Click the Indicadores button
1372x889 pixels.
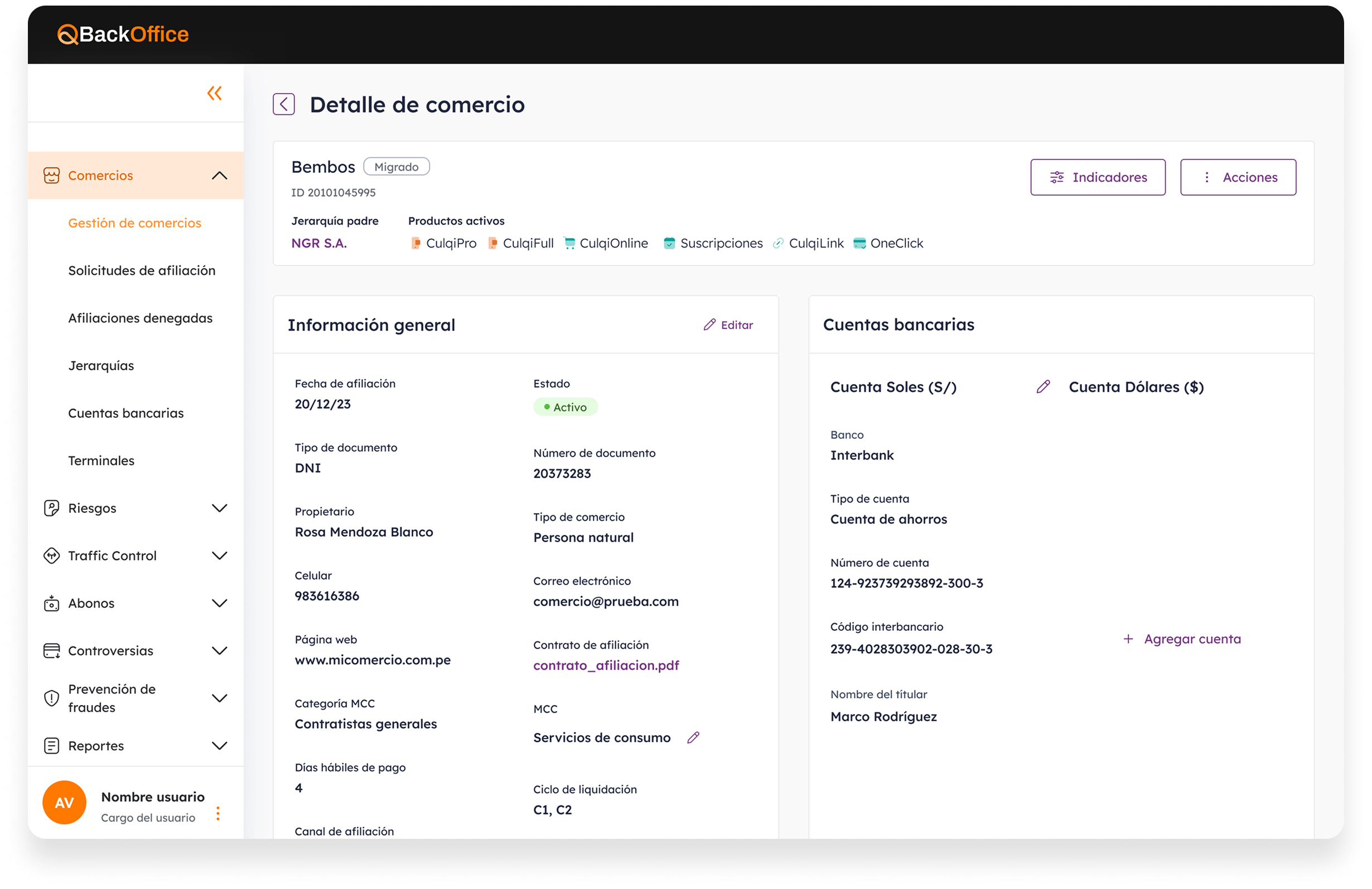(x=1098, y=177)
